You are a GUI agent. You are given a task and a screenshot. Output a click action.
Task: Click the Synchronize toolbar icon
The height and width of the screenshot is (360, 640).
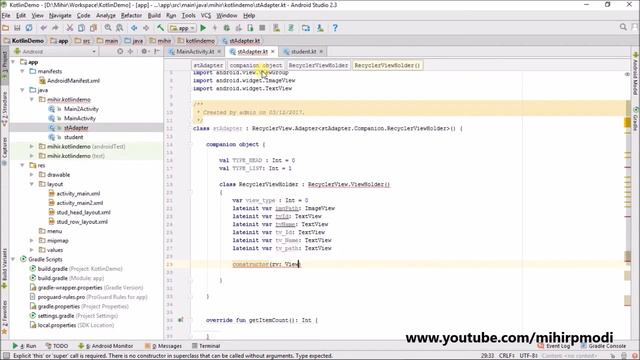(29, 28)
